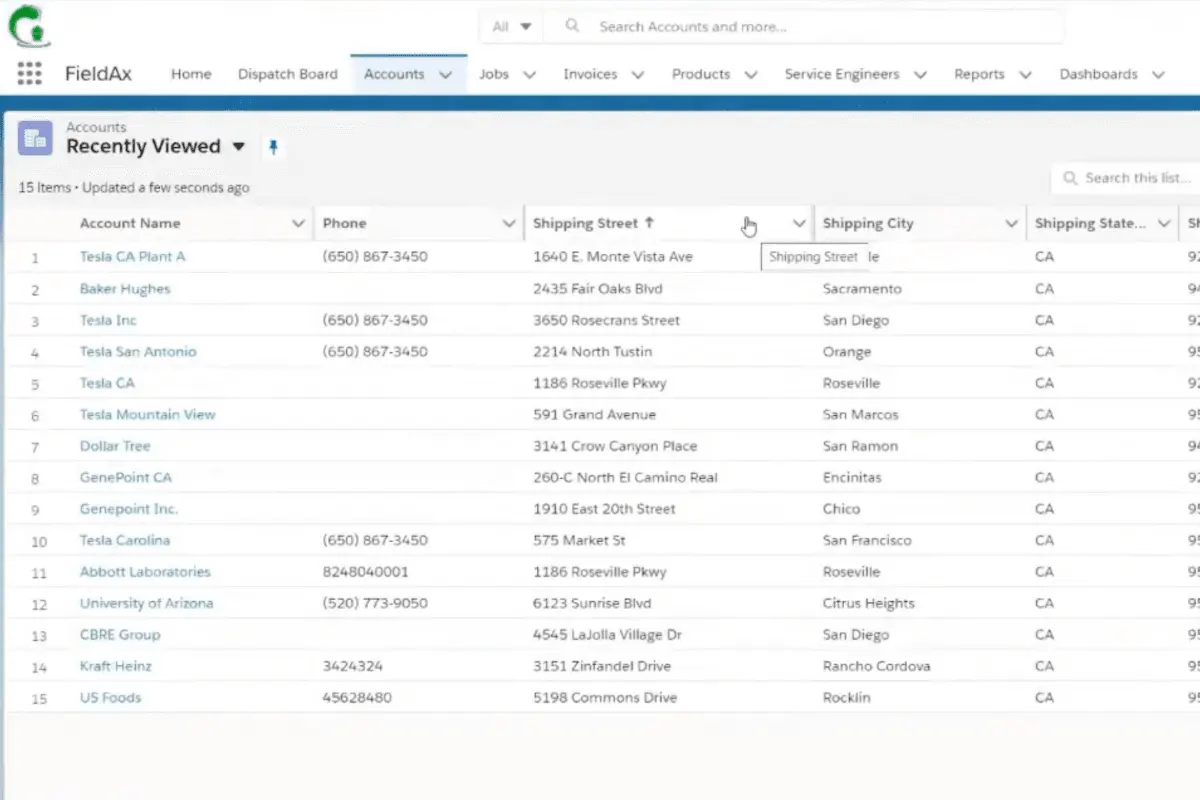The image size is (1200, 800).
Task: Open the Tesla CA account link
Action: tap(107, 383)
